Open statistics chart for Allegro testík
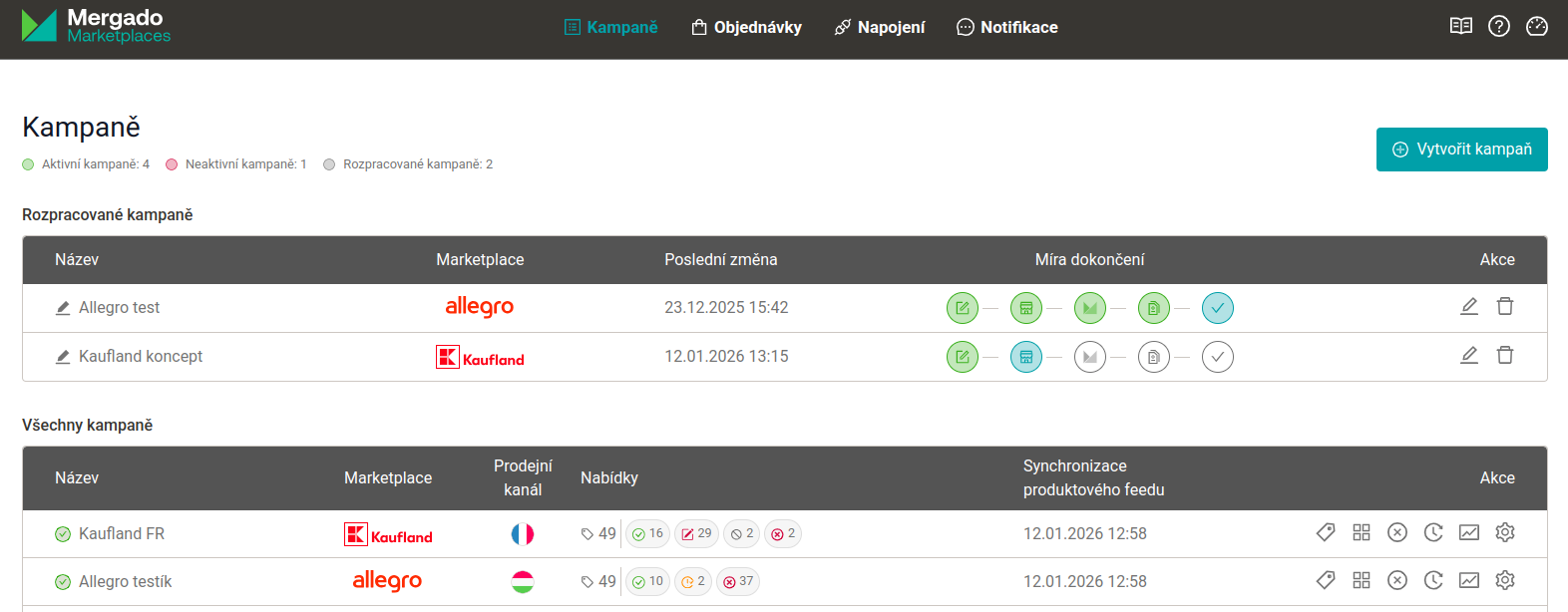1568x612 pixels. point(1468,581)
